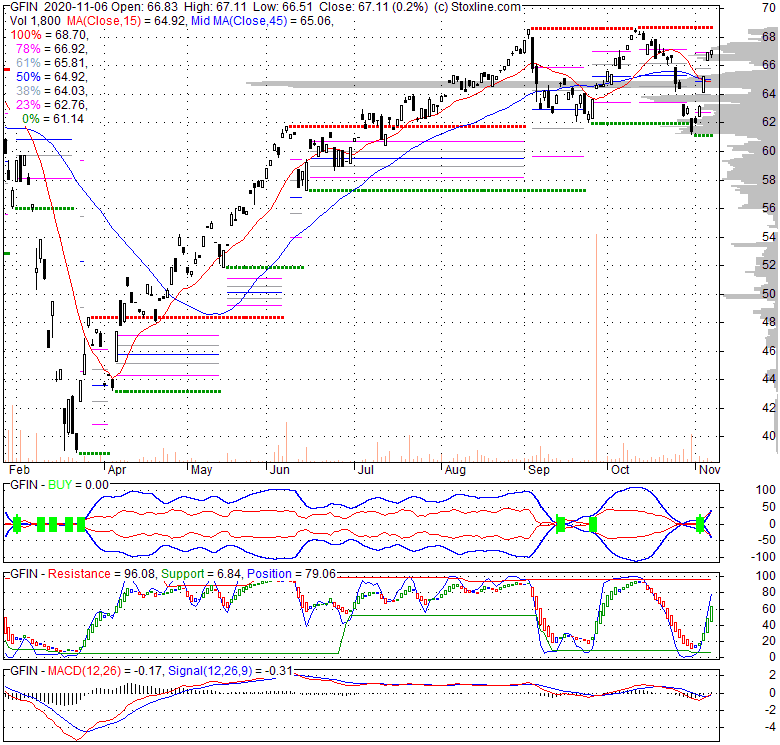Viewport: 780px width, 745px height.
Task: Select the 100% = 68.70 Fibonacci level
Action: click(49, 35)
